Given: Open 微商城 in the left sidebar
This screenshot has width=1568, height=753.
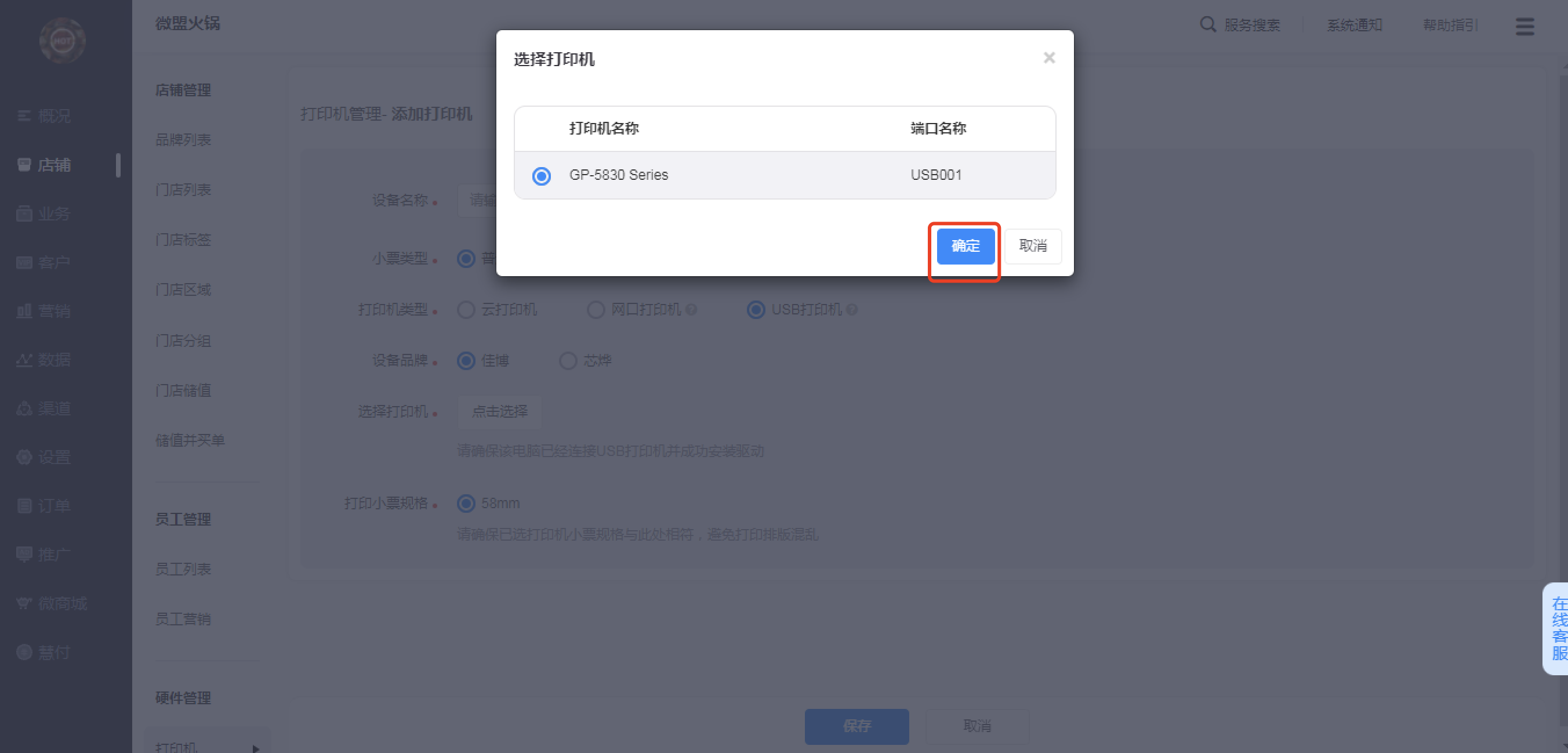Looking at the screenshot, I should coord(52,603).
